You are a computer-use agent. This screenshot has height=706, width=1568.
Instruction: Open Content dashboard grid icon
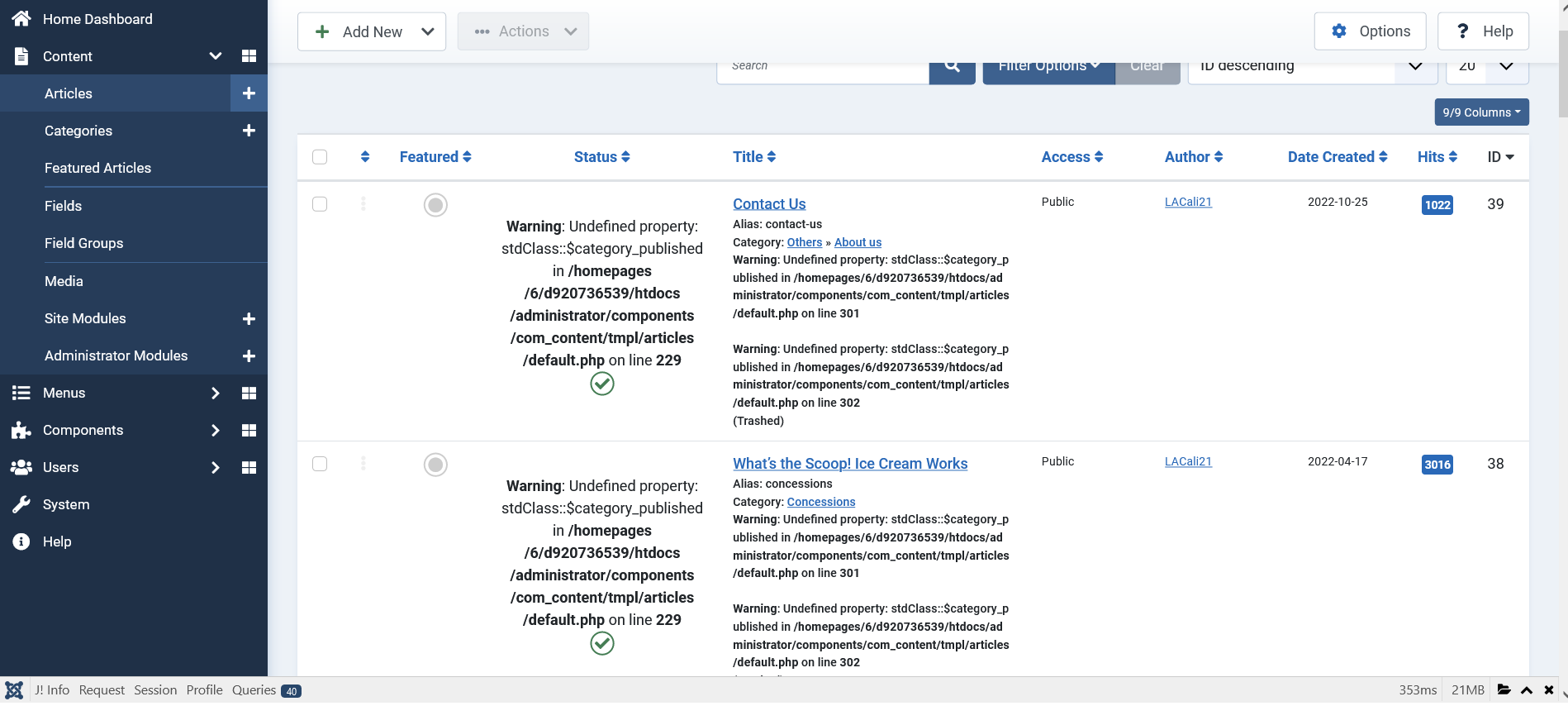pos(249,56)
